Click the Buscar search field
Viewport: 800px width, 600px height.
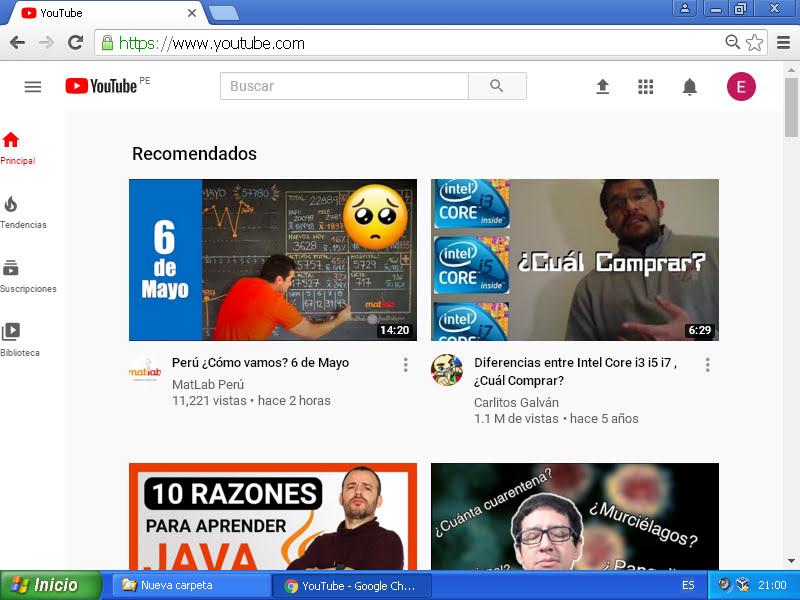(x=344, y=86)
